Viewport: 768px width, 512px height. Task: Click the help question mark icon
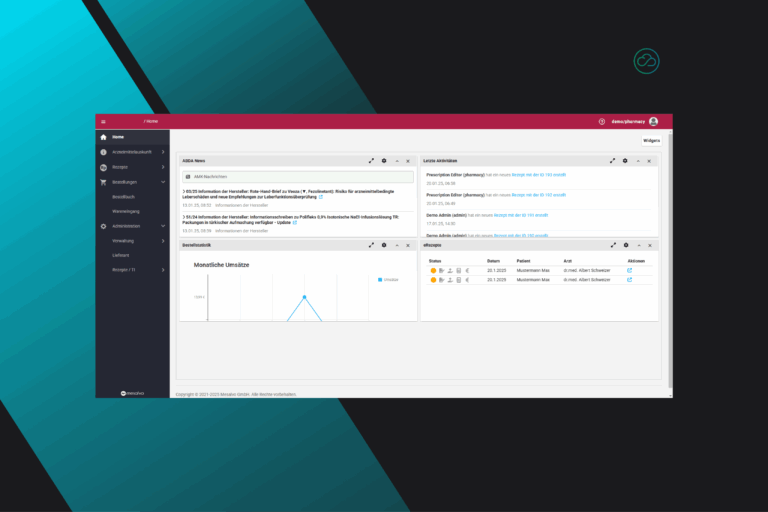(602, 121)
